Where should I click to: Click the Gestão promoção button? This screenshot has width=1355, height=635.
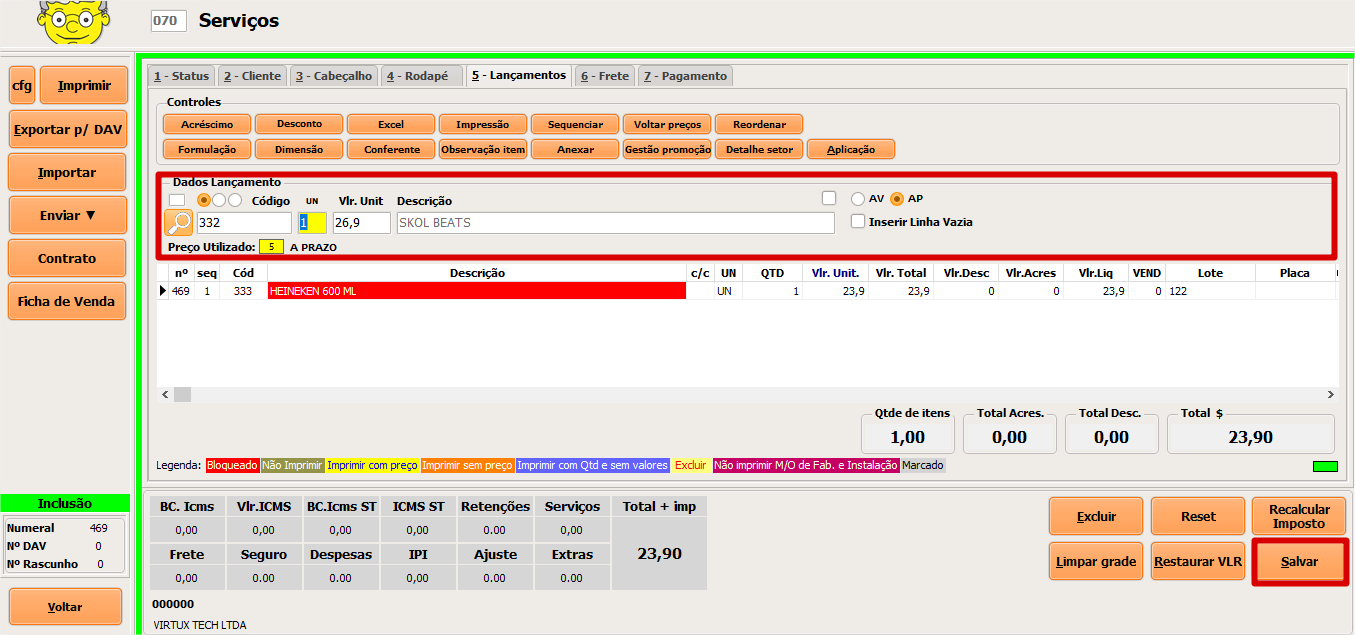[x=667, y=150]
